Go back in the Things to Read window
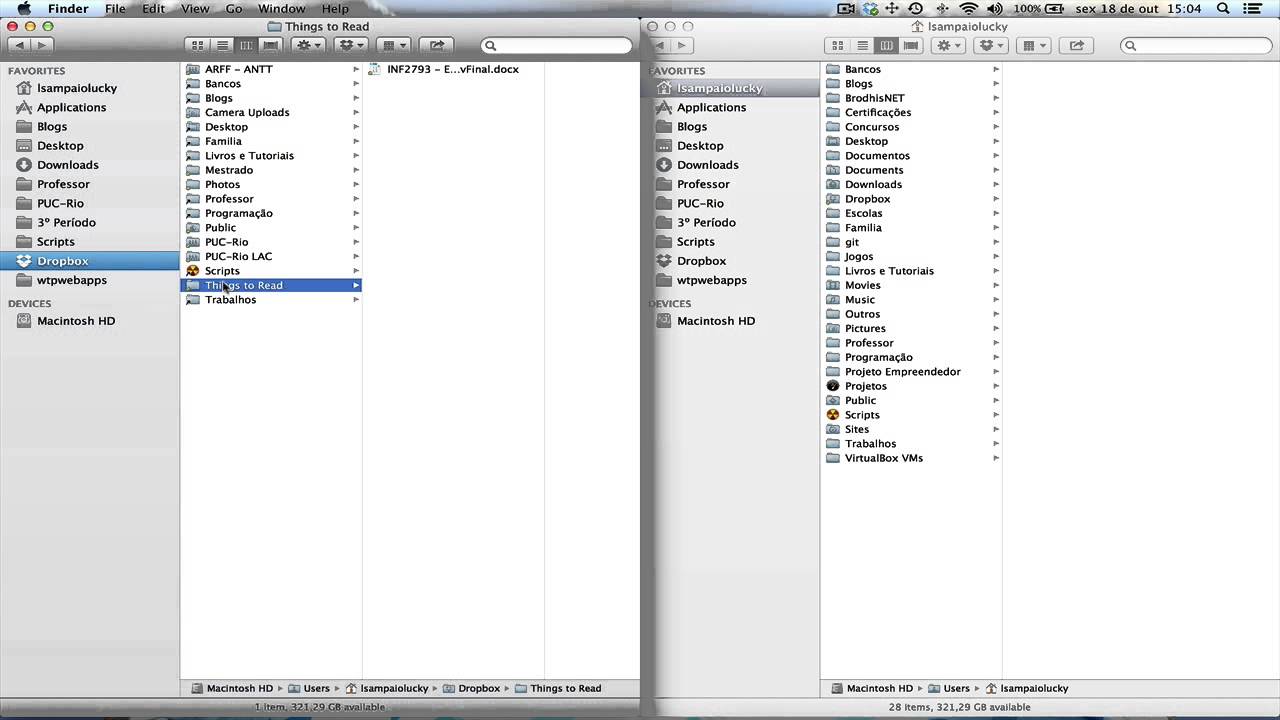This screenshot has width=1280, height=720. pyautogui.click(x=20, y=45)
